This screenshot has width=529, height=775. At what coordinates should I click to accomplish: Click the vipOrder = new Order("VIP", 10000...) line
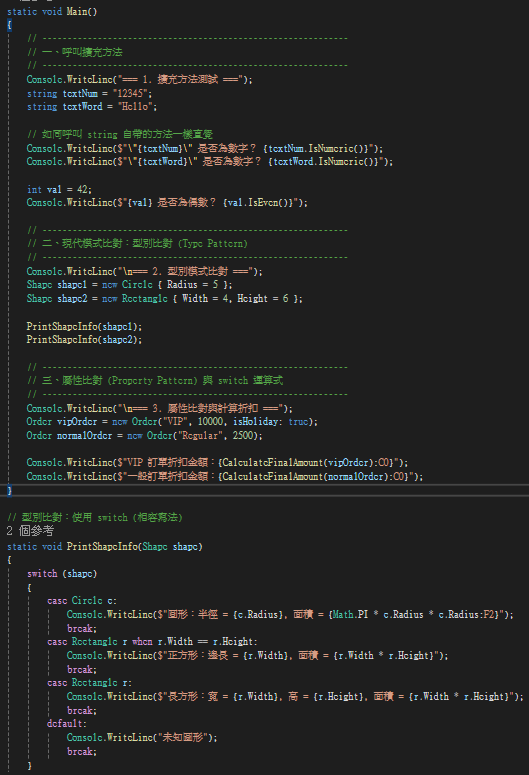click(x=172, y=422)
